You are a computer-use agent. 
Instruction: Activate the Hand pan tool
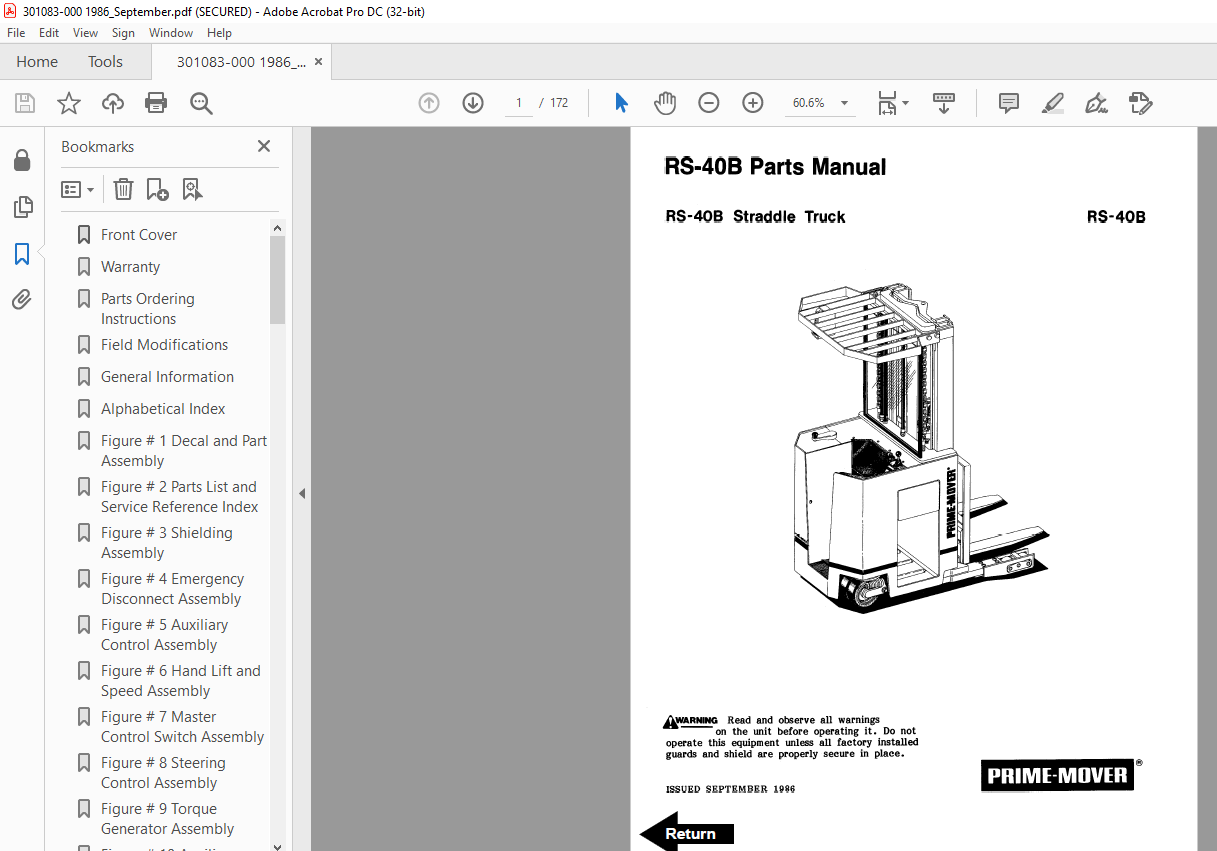(665, 103)
